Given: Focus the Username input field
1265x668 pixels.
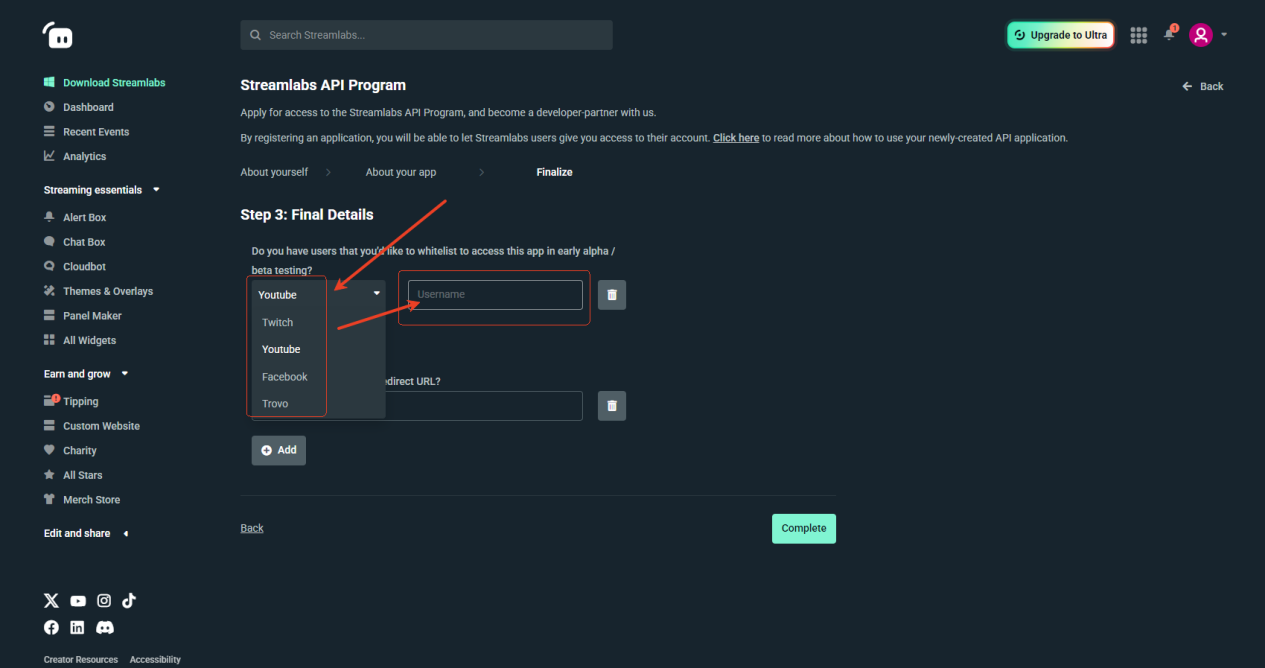Looking at the screenshot, I should point(495,295).
